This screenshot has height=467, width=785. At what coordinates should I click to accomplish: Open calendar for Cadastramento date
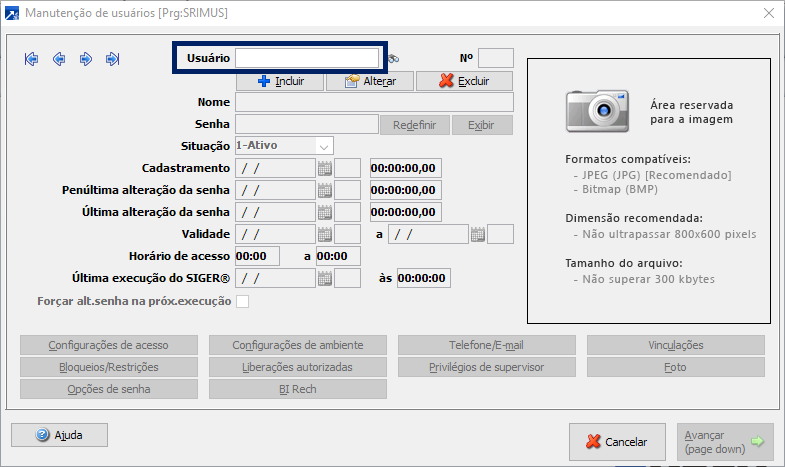325,168
